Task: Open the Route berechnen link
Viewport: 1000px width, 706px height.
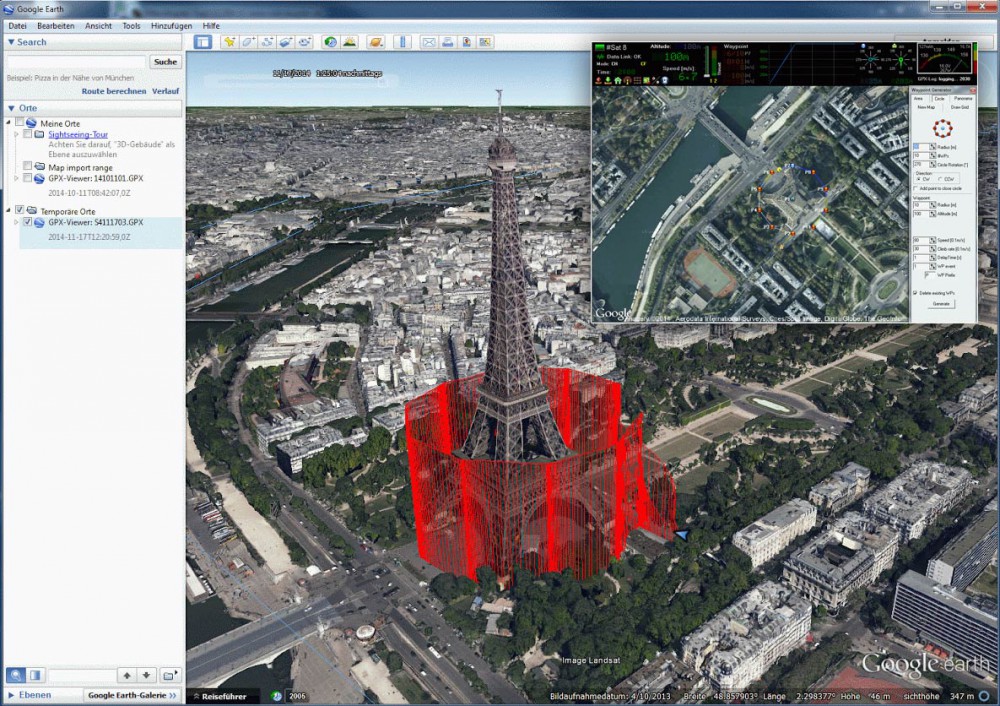Action: point(114,91)
